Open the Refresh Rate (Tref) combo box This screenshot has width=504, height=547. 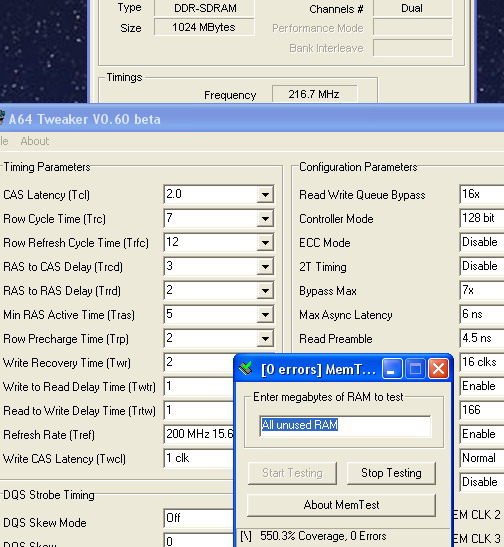pyautogui.click(x=199, y=434)
